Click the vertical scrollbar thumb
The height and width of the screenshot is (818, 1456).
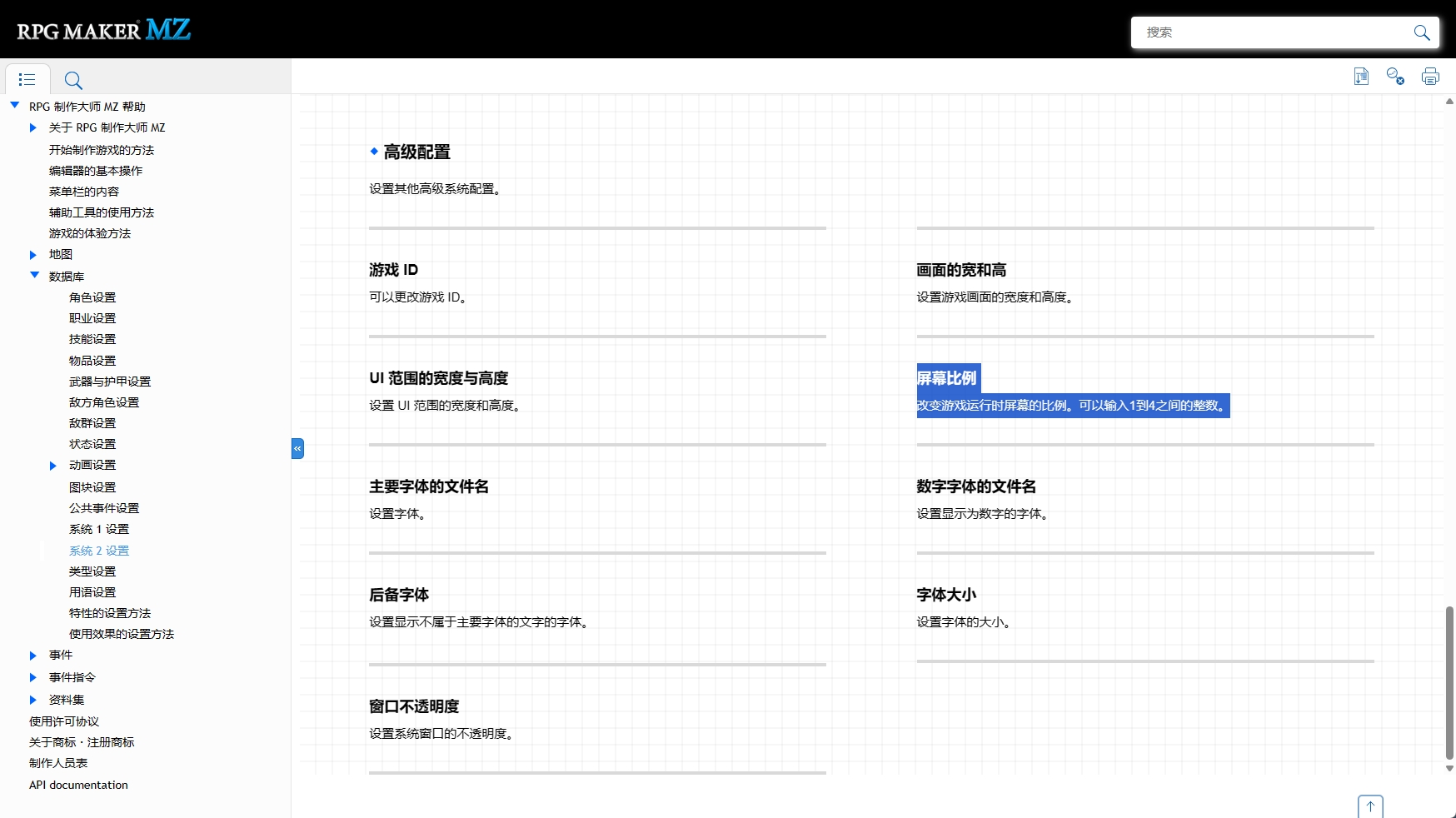pos(1449,683)
